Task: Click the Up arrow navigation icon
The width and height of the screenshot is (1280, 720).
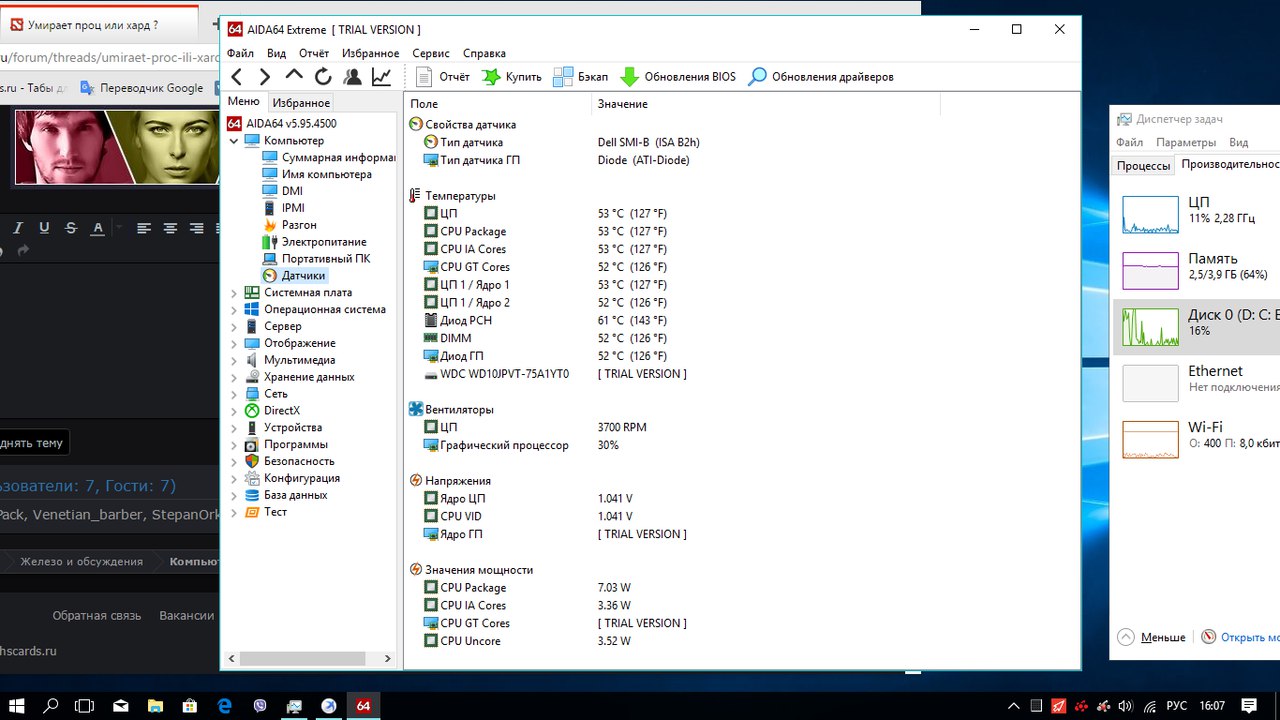Action: coord(294,76)
